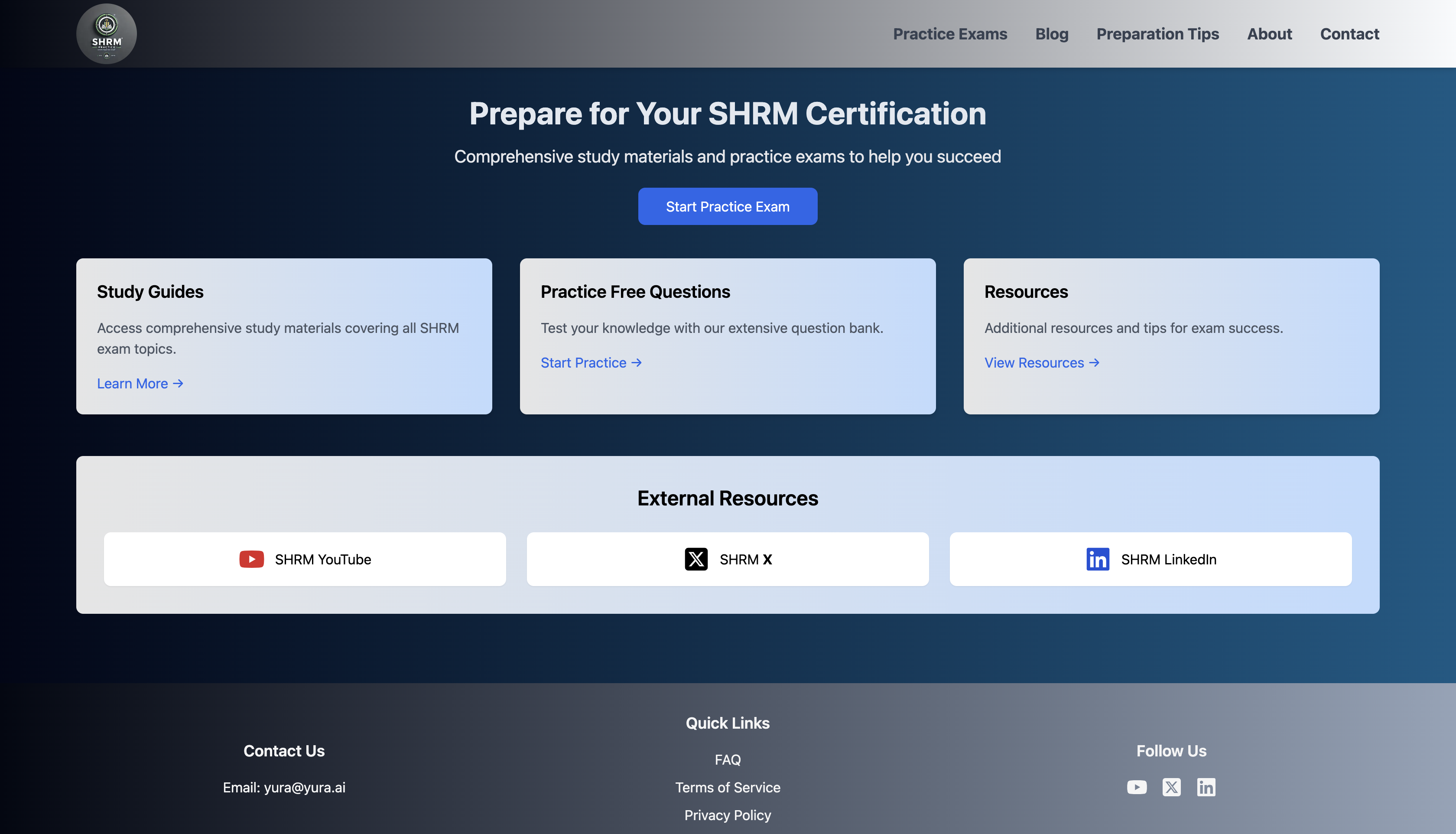Click 'Access comprehensive study materials' description
Screen dimensions: 1456x834
pyautogui.click(x=278, y=338)
